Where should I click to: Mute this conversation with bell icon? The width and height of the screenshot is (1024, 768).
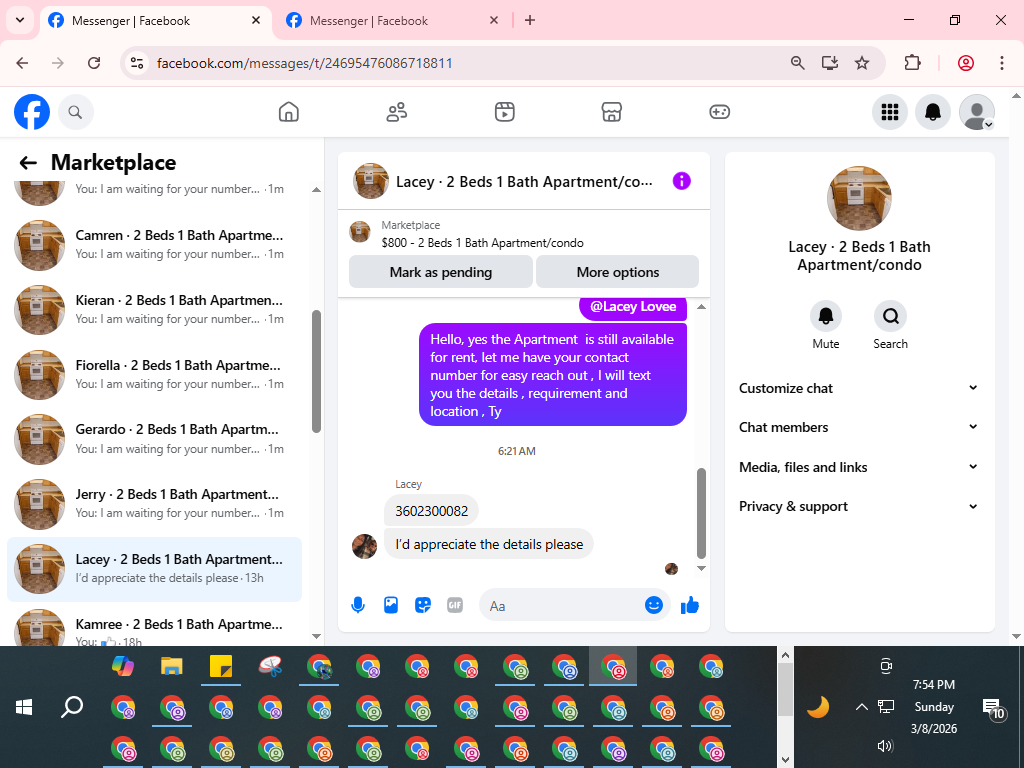pos(825,316)
